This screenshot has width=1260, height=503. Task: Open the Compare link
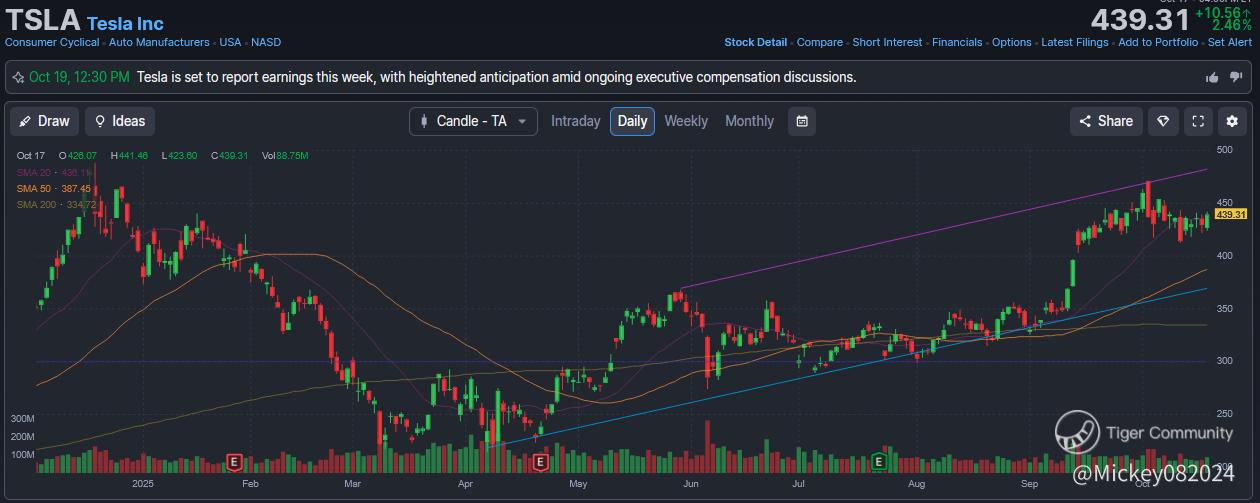[x=819, y=43]
